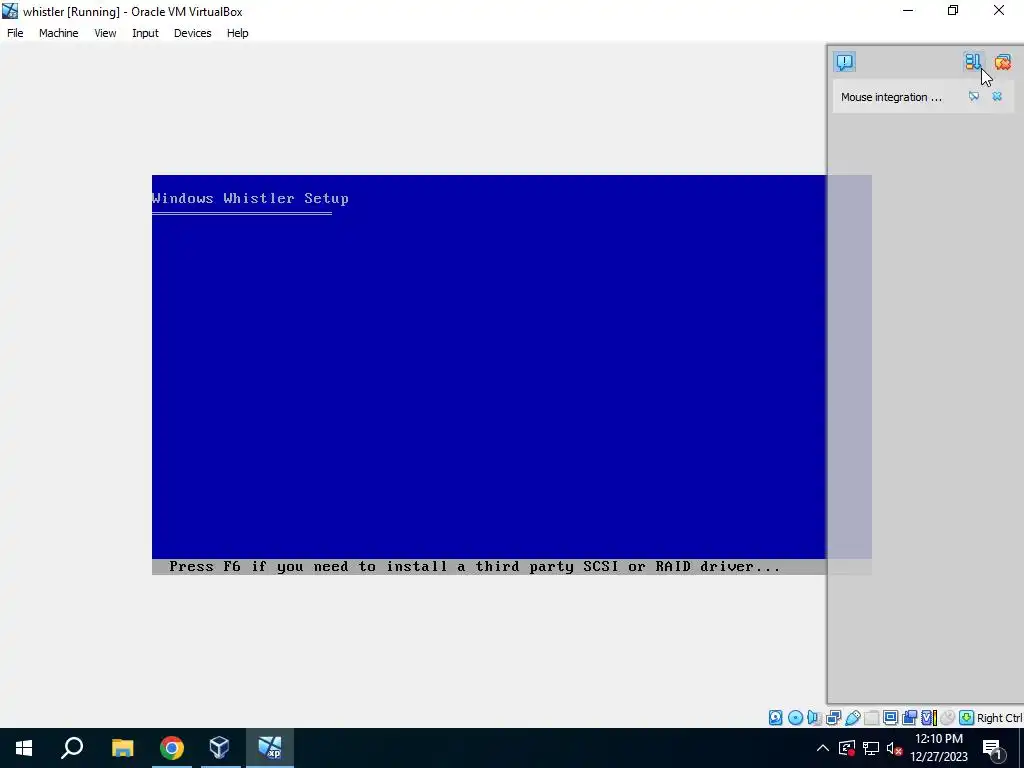The image size is (1024, 768).
Task: Switch to VirtualBox Manager taskbar icon
Action: pyautogui.click(x=219, y=748)
